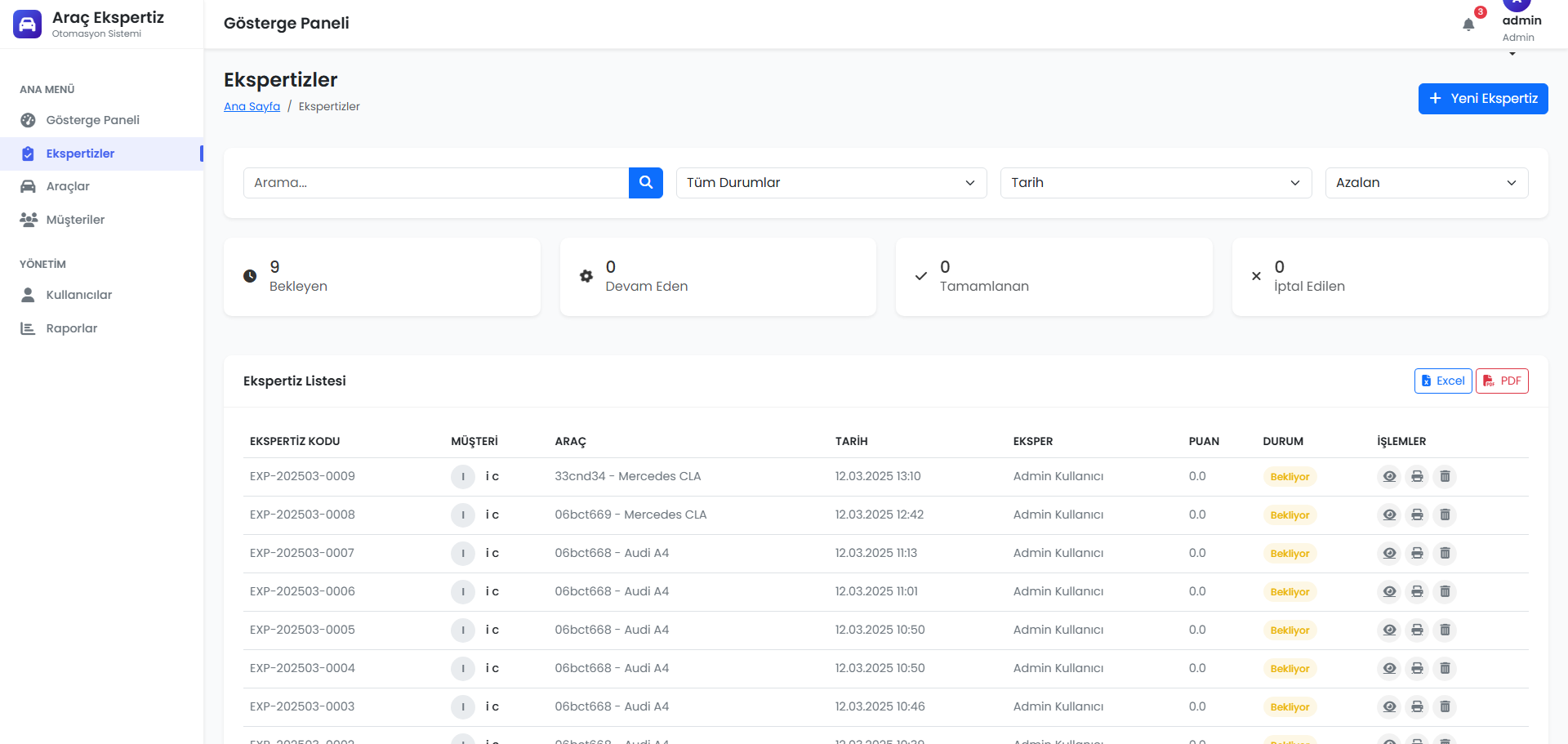Screen dimensions: 1568x744
Task: Delete record EXP-202503-0006 with trash icon
Action: pyautogui.click(x=1445, y=592)
